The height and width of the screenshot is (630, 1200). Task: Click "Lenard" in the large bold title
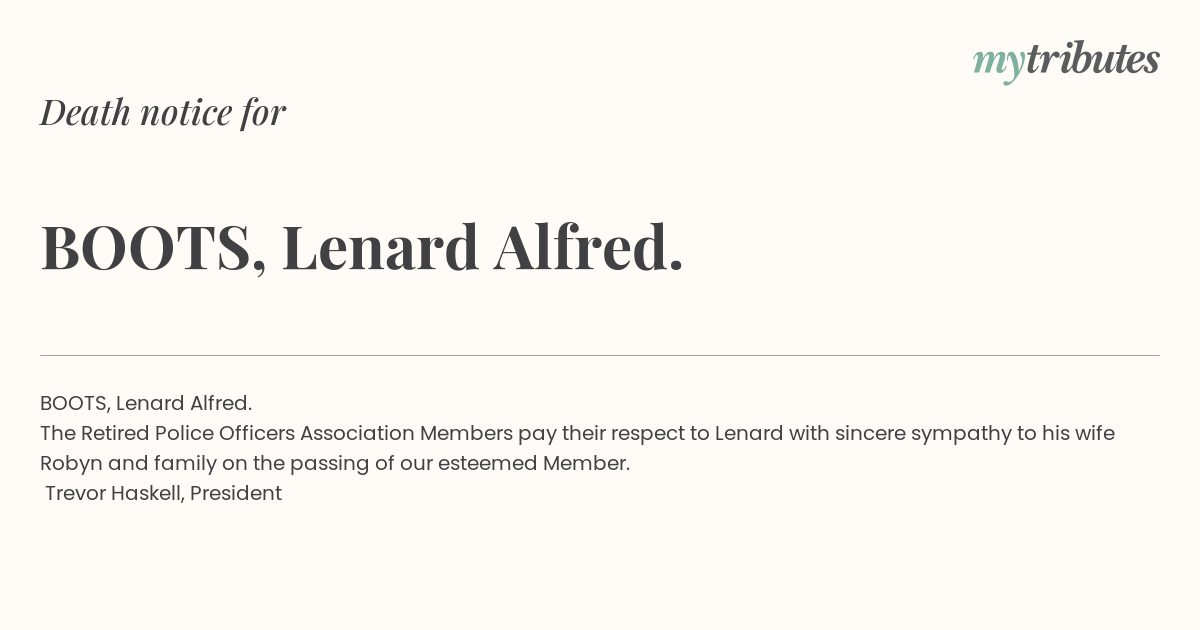381,248
